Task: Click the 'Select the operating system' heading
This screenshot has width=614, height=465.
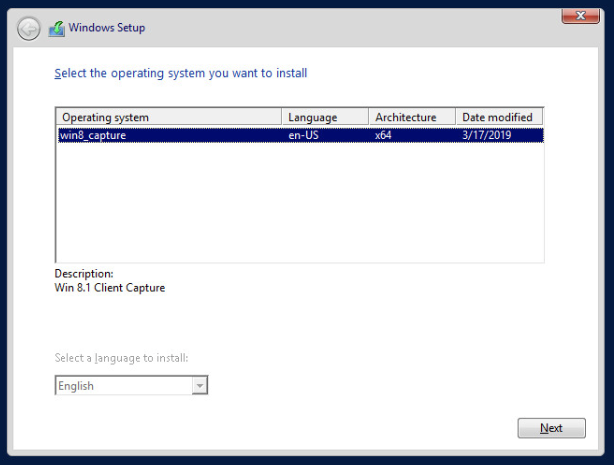Action: point(180,73)
